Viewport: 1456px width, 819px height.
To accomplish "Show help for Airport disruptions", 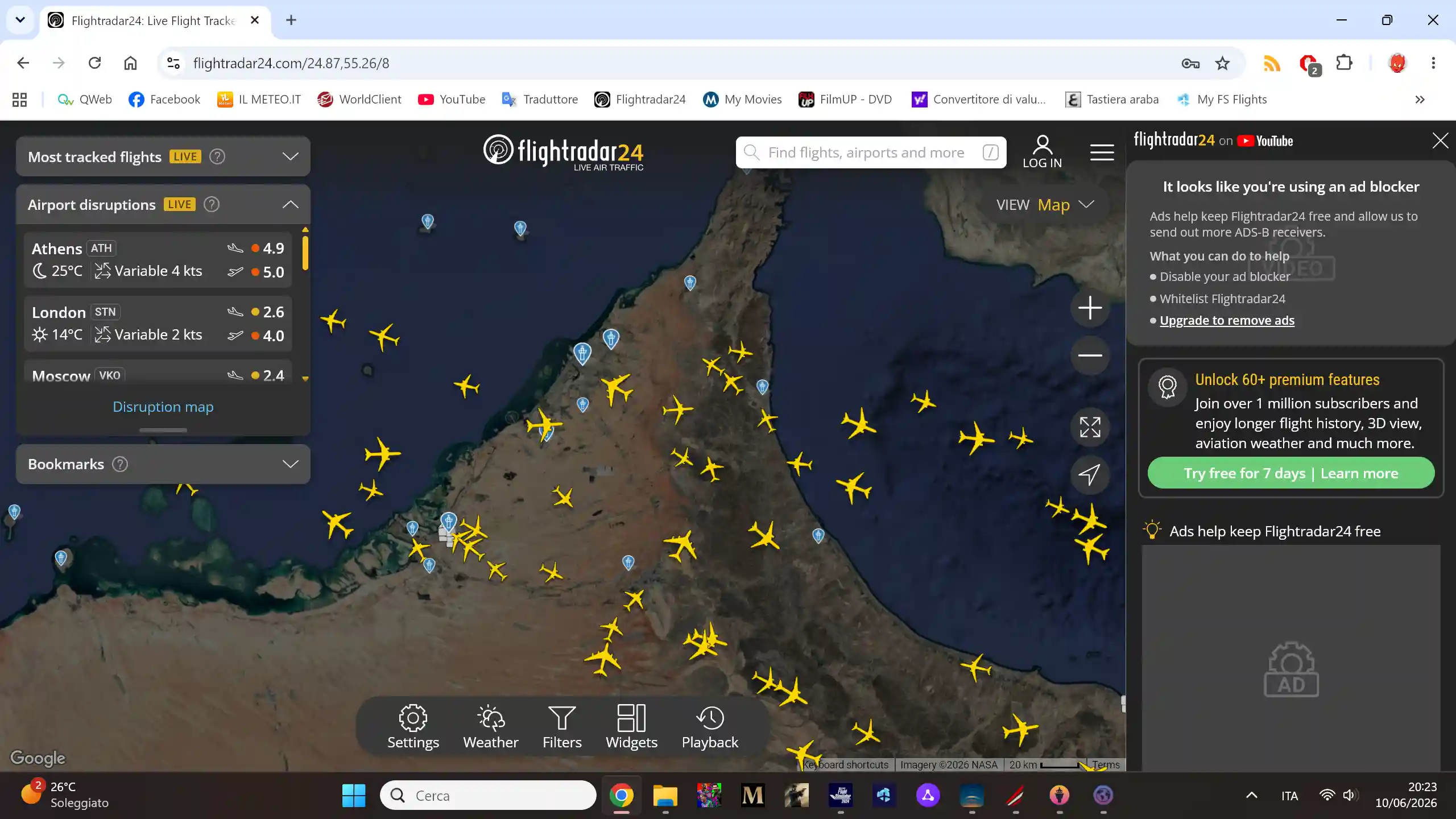I will (212, 204).
